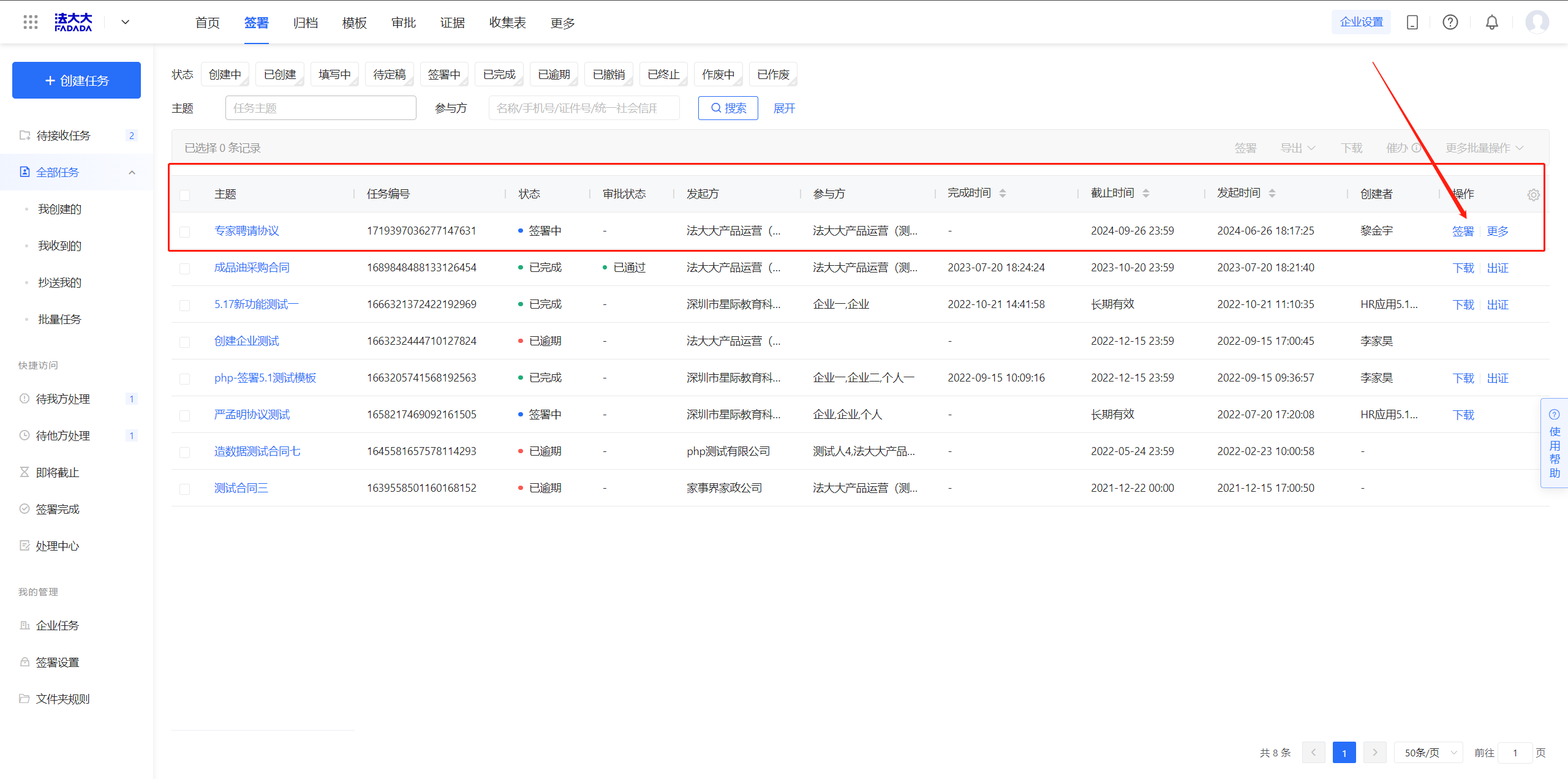Open 即将截止 quick access
The image size is (1568, 779).
pos(77,472)
